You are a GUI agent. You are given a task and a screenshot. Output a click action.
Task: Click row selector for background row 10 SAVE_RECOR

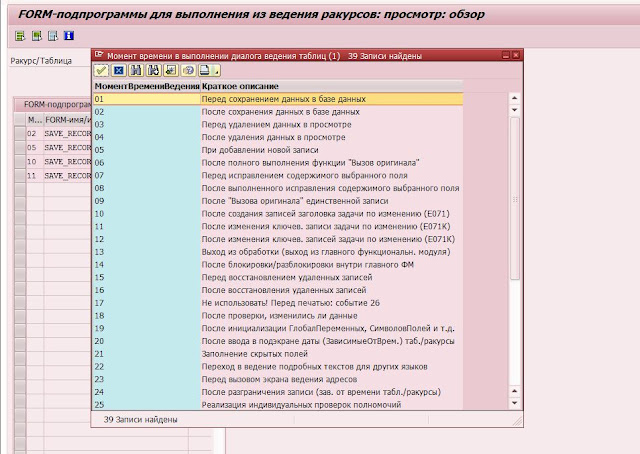click(x=20, y=162)
